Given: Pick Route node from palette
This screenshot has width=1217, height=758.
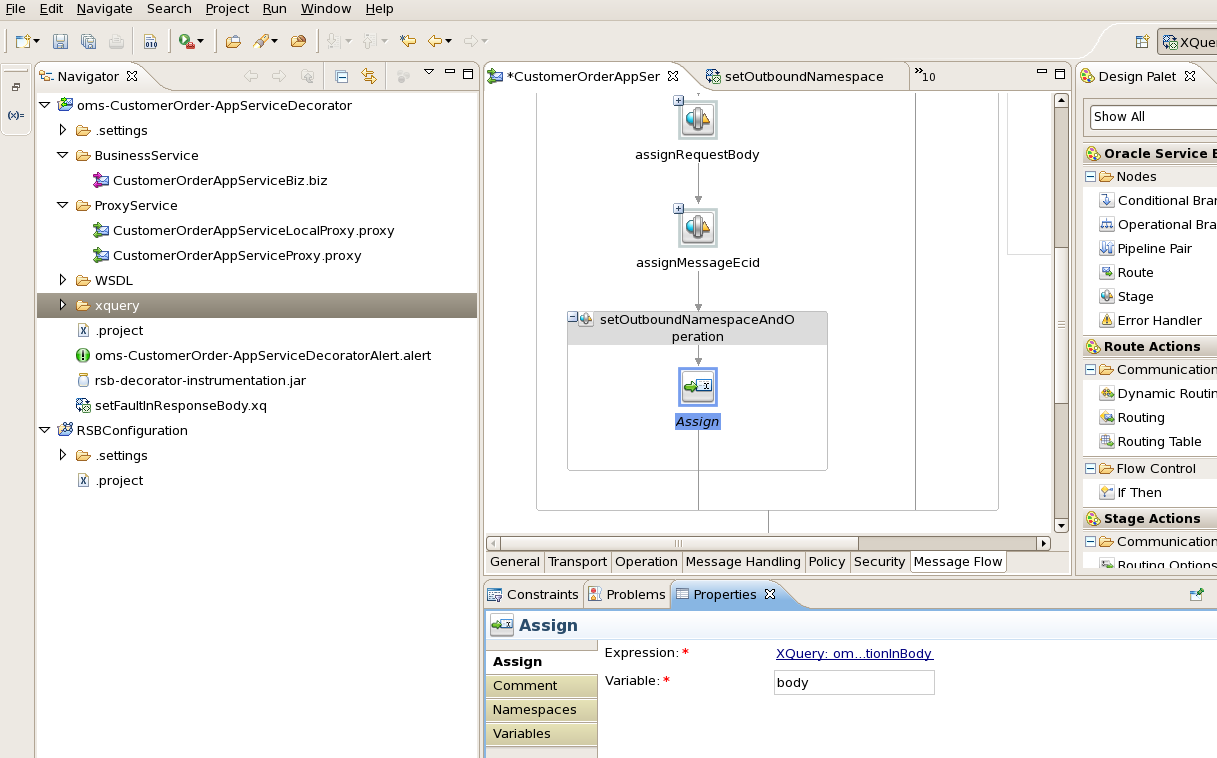Looking at the screenshot, I should [1126, 272].
